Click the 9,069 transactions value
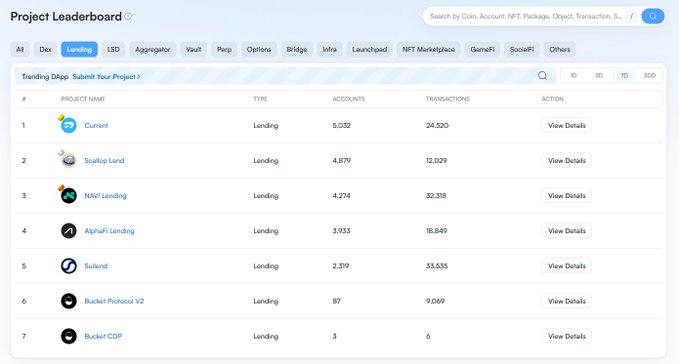 pyautogui.click(x=435, y=301)
